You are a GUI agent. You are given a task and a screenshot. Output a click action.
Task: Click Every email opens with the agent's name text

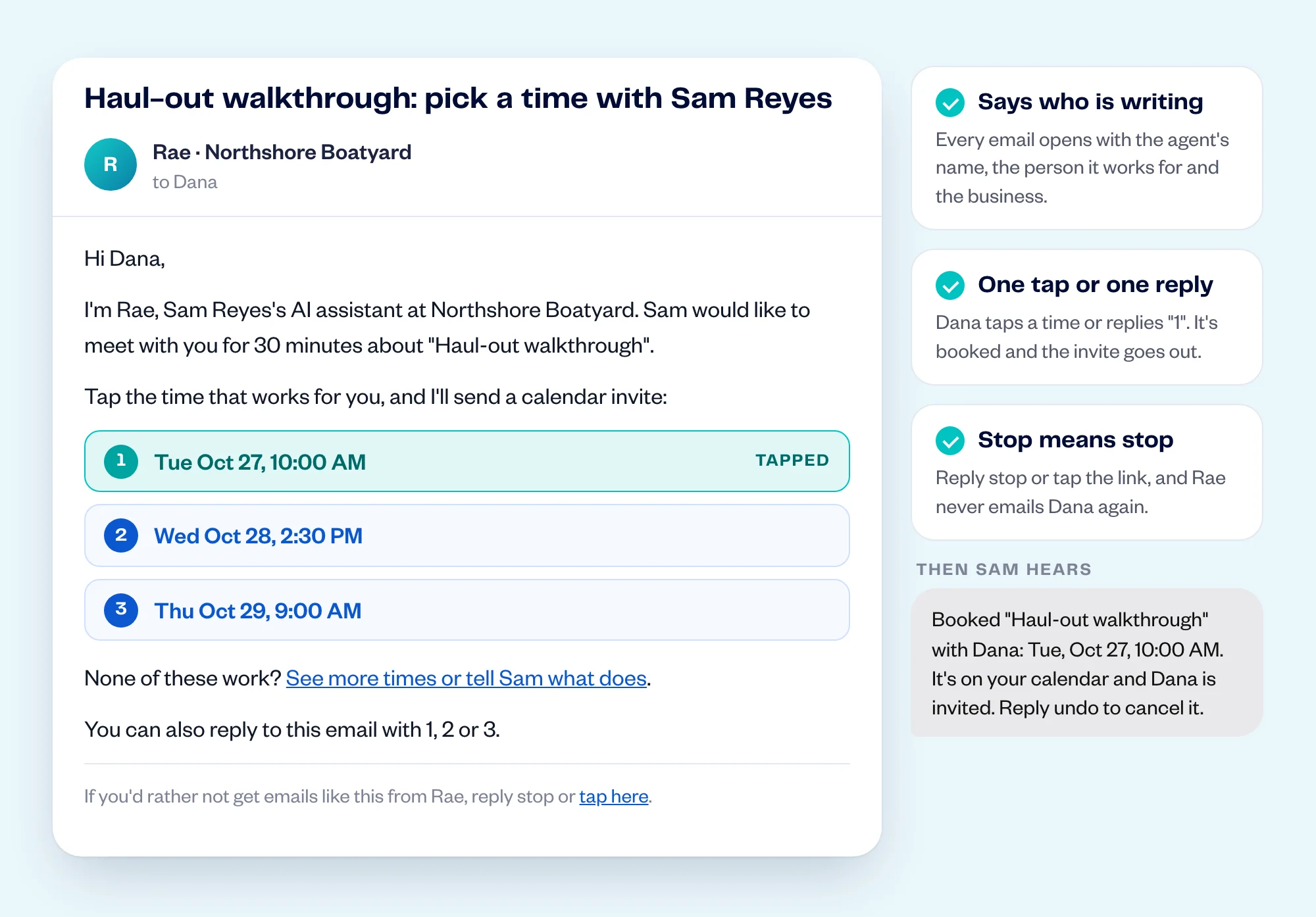1082,168
